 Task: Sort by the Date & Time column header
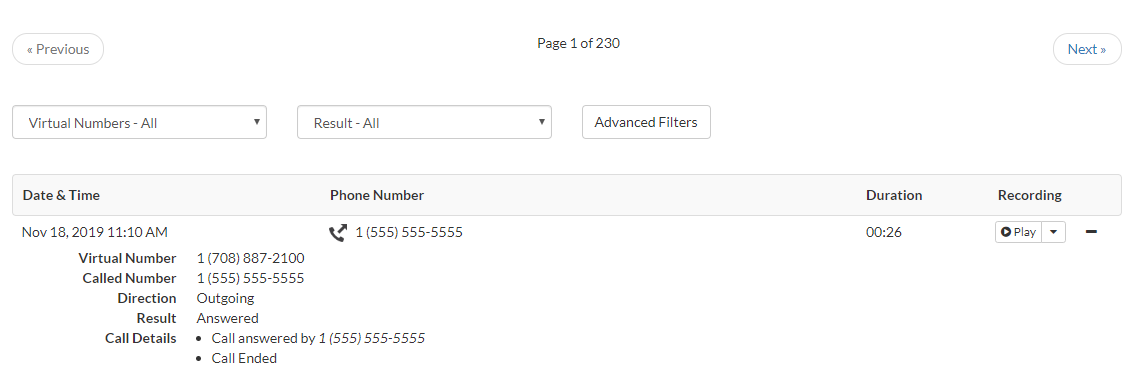click(x=62, y=195)
